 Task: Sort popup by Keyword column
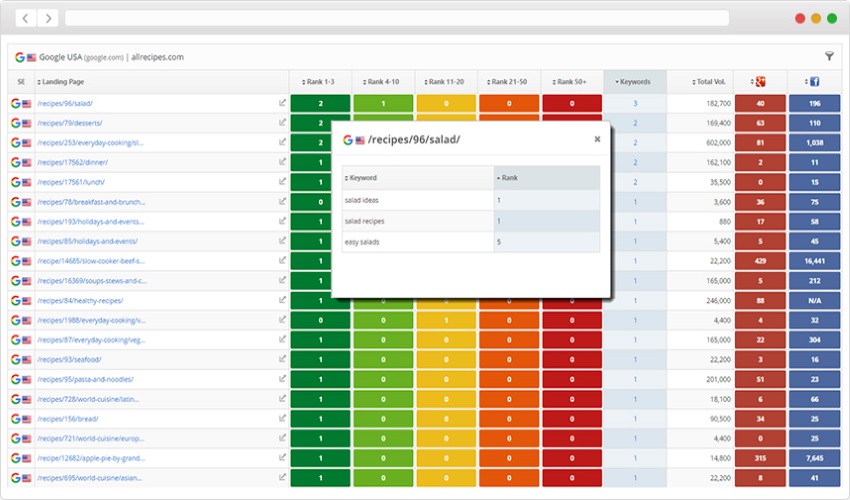click(362, 177)
